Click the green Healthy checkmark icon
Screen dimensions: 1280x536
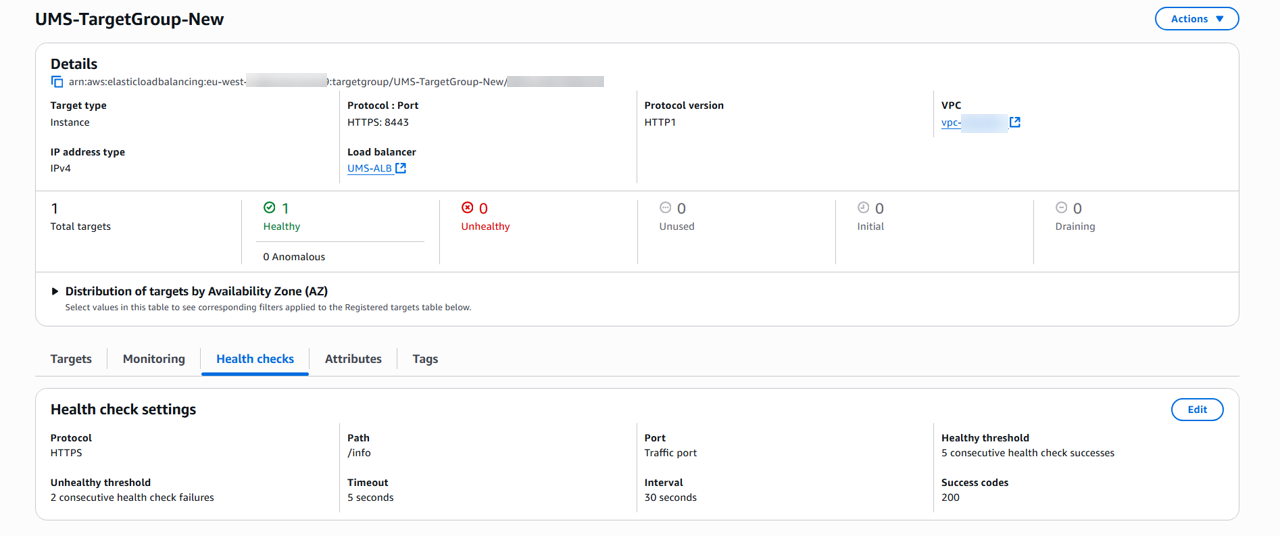tap(269, 208)
